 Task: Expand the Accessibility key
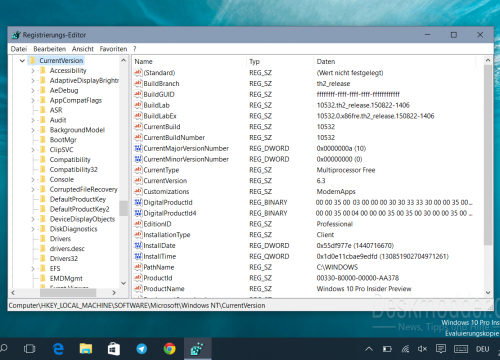(33, 71)
